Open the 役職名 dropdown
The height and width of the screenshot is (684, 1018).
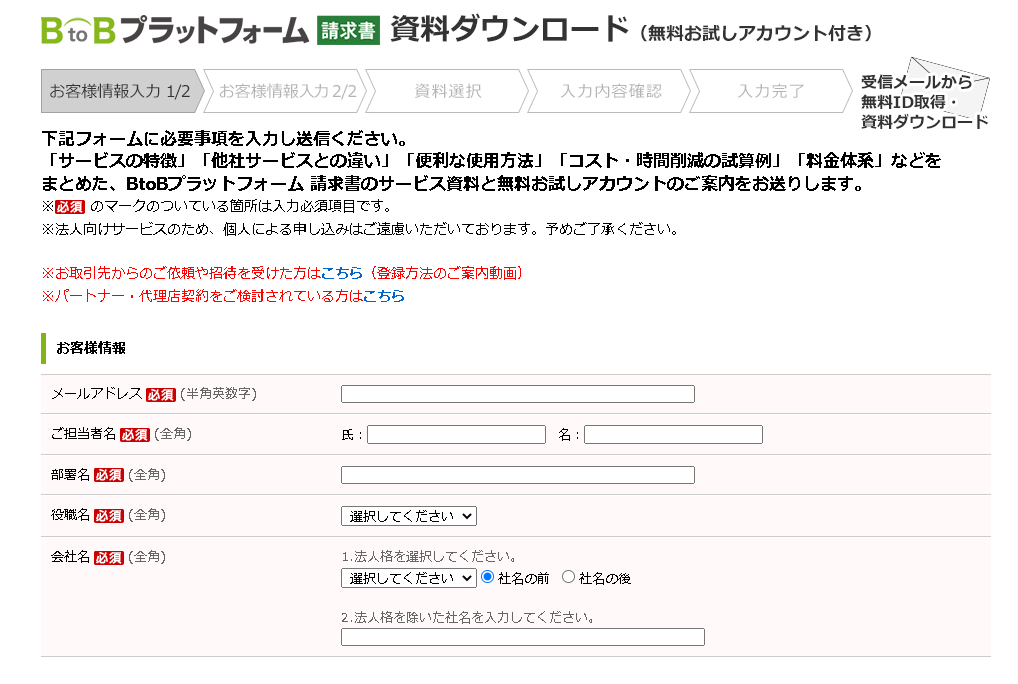click(x=408, y=516)
